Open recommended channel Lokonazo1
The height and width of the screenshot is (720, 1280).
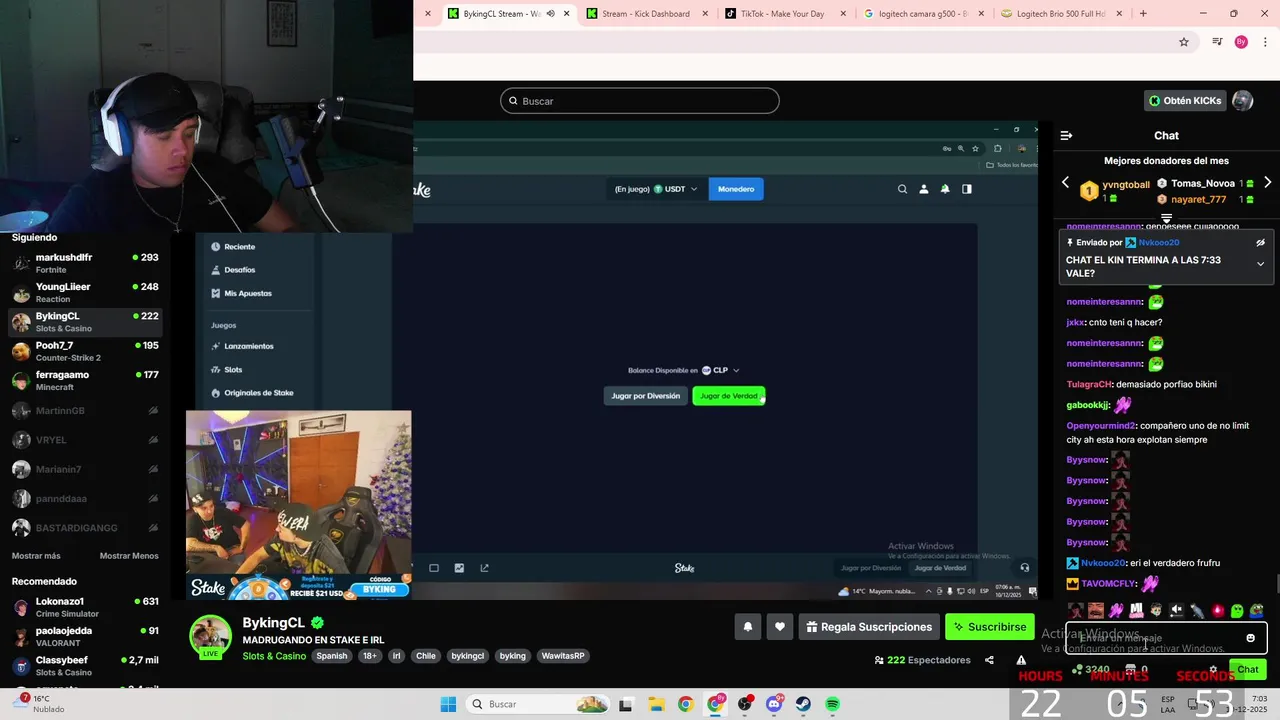[85, 607]
